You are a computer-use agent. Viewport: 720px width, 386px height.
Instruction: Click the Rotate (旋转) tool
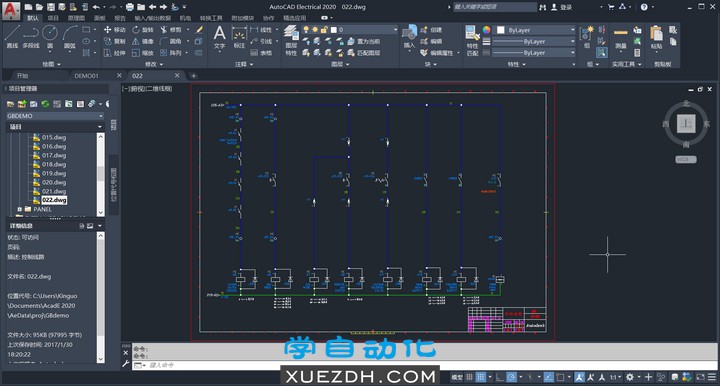coord(143,29)
